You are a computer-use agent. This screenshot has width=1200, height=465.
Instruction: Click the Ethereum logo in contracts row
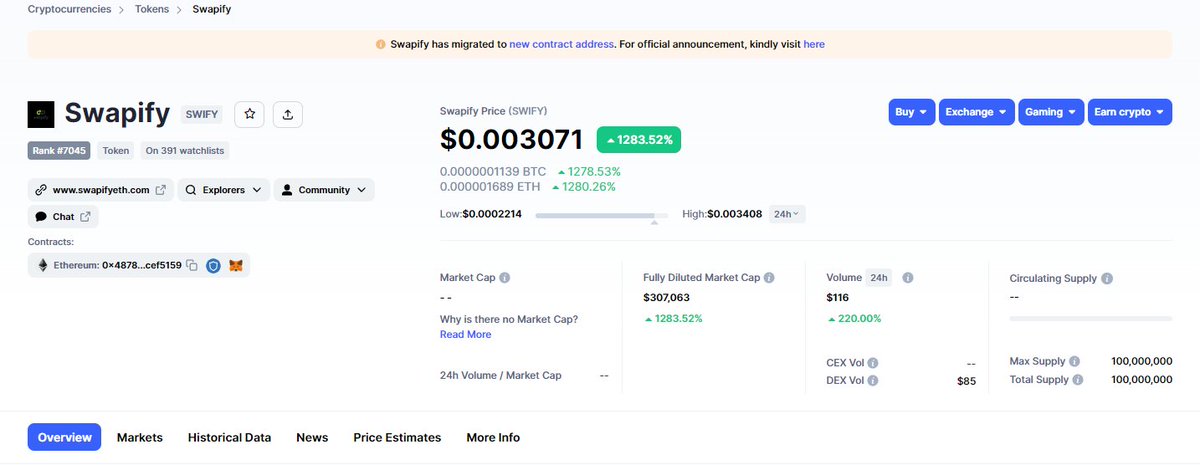tap(42, 265)
